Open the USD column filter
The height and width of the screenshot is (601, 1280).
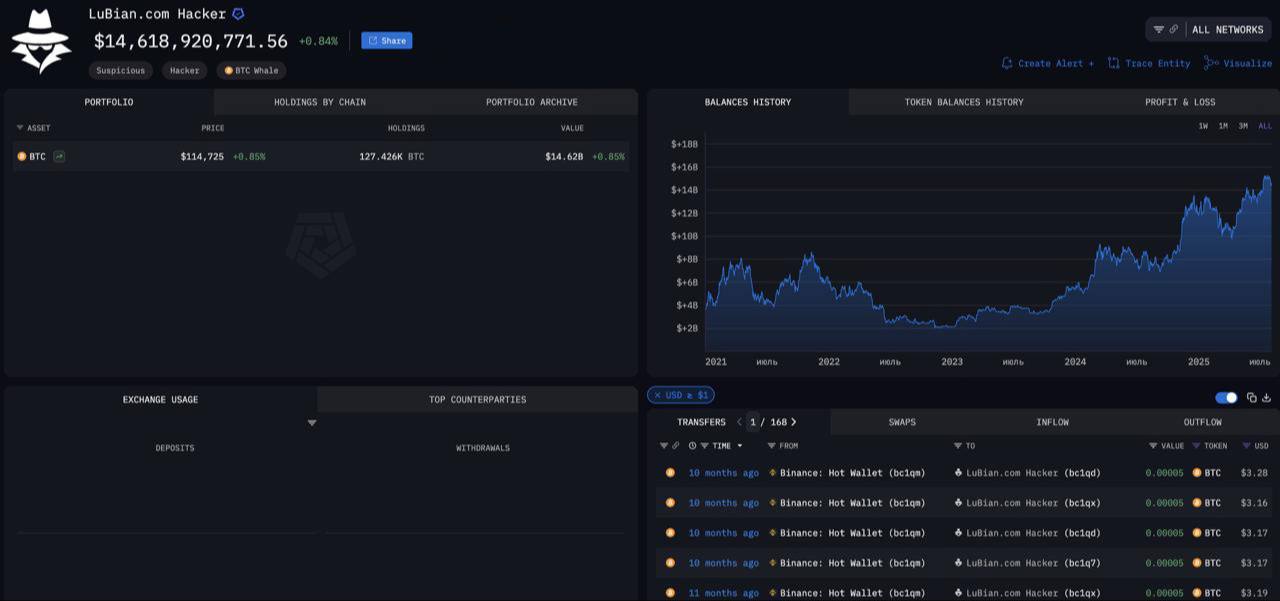[x=1246, y=446]
